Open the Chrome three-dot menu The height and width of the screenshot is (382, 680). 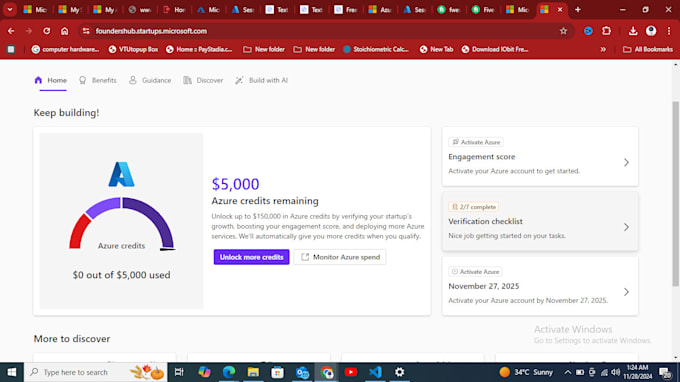point(669,31)
